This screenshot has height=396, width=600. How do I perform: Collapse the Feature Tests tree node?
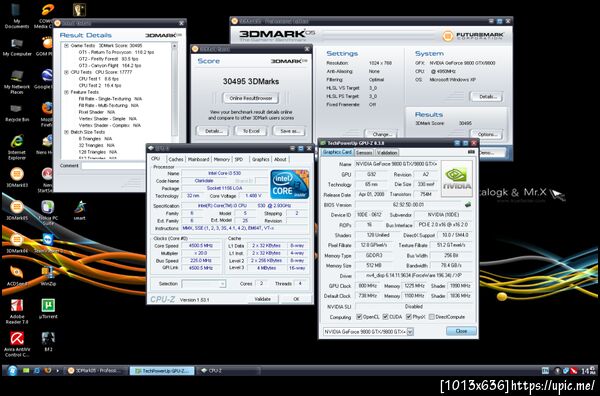(x=66, y=92)
